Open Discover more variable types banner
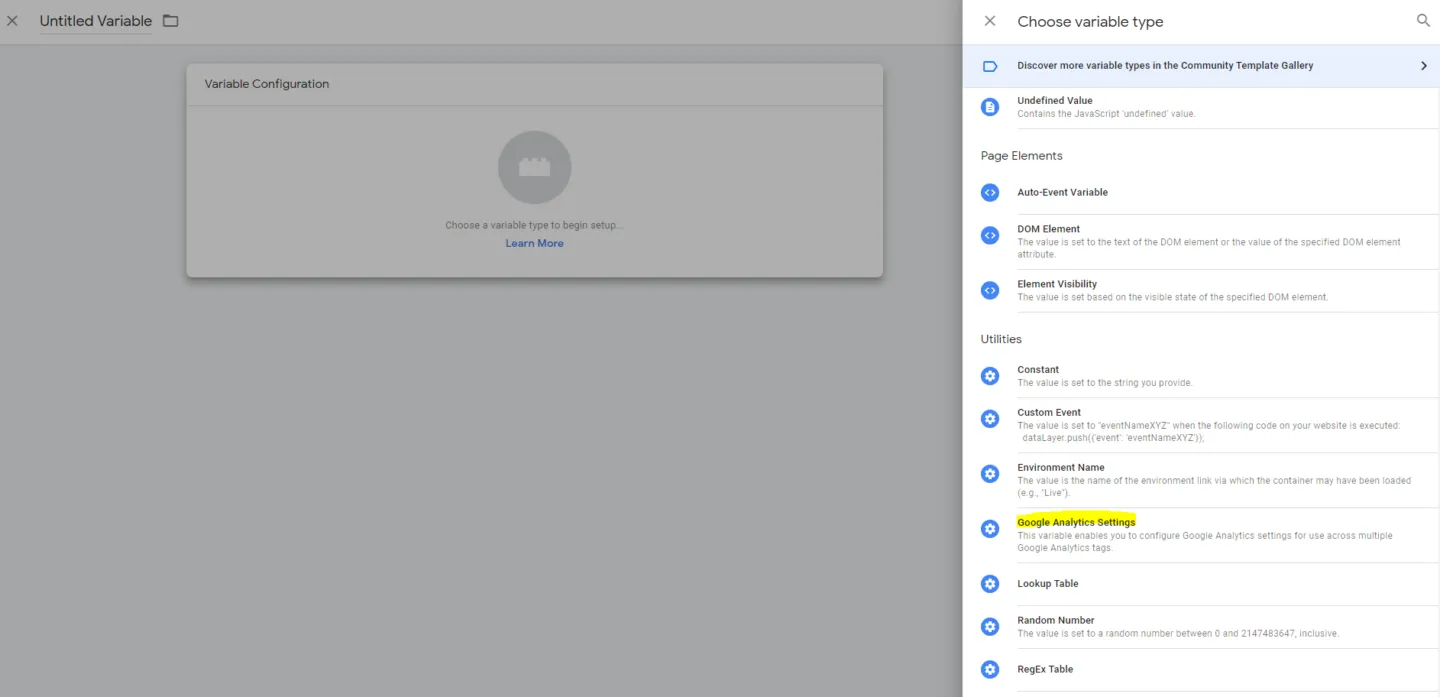Screen dimensions: 1440x697 (1201, 66)
